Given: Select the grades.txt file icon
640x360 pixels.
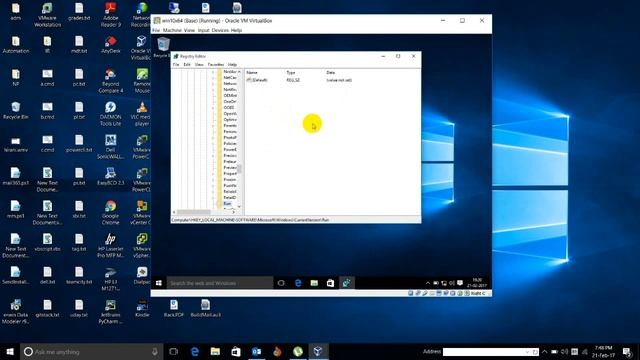Looking at the screenshot, I should click(x=79, y=11).
